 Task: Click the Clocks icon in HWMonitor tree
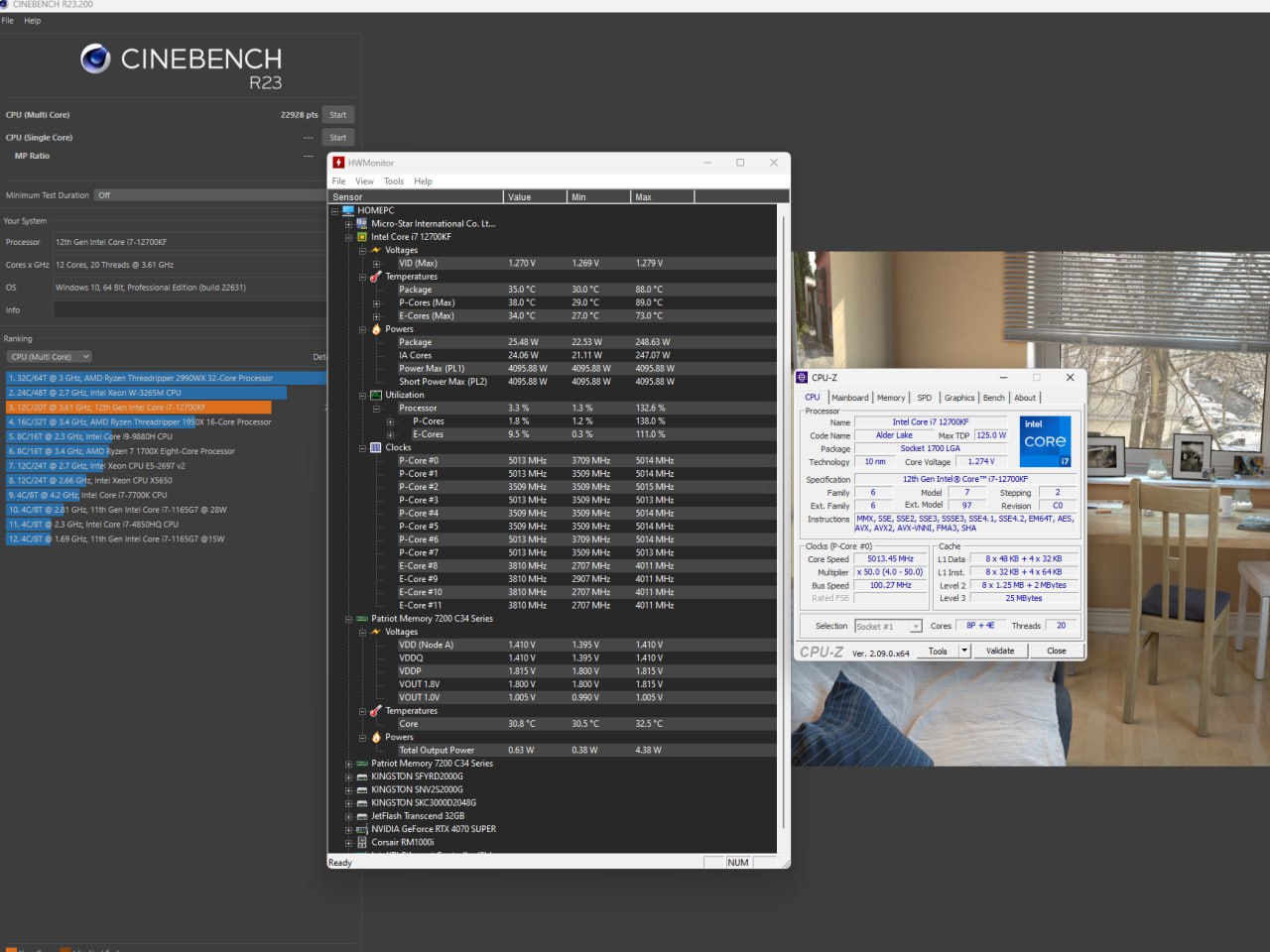(376, 447)
